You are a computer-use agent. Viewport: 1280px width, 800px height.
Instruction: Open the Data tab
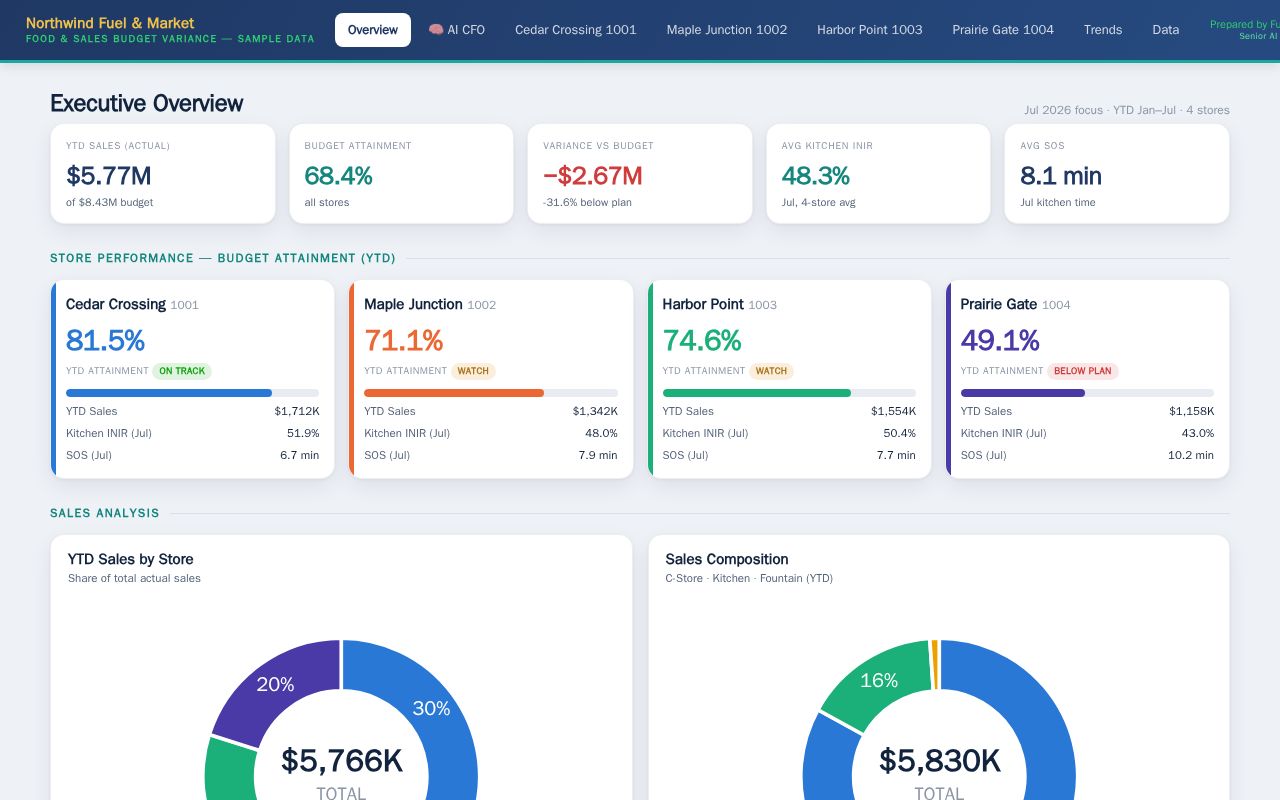tap(1166, 30)
